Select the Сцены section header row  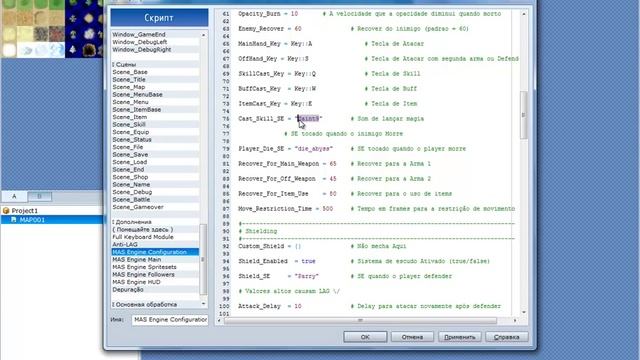click(156, 64)
